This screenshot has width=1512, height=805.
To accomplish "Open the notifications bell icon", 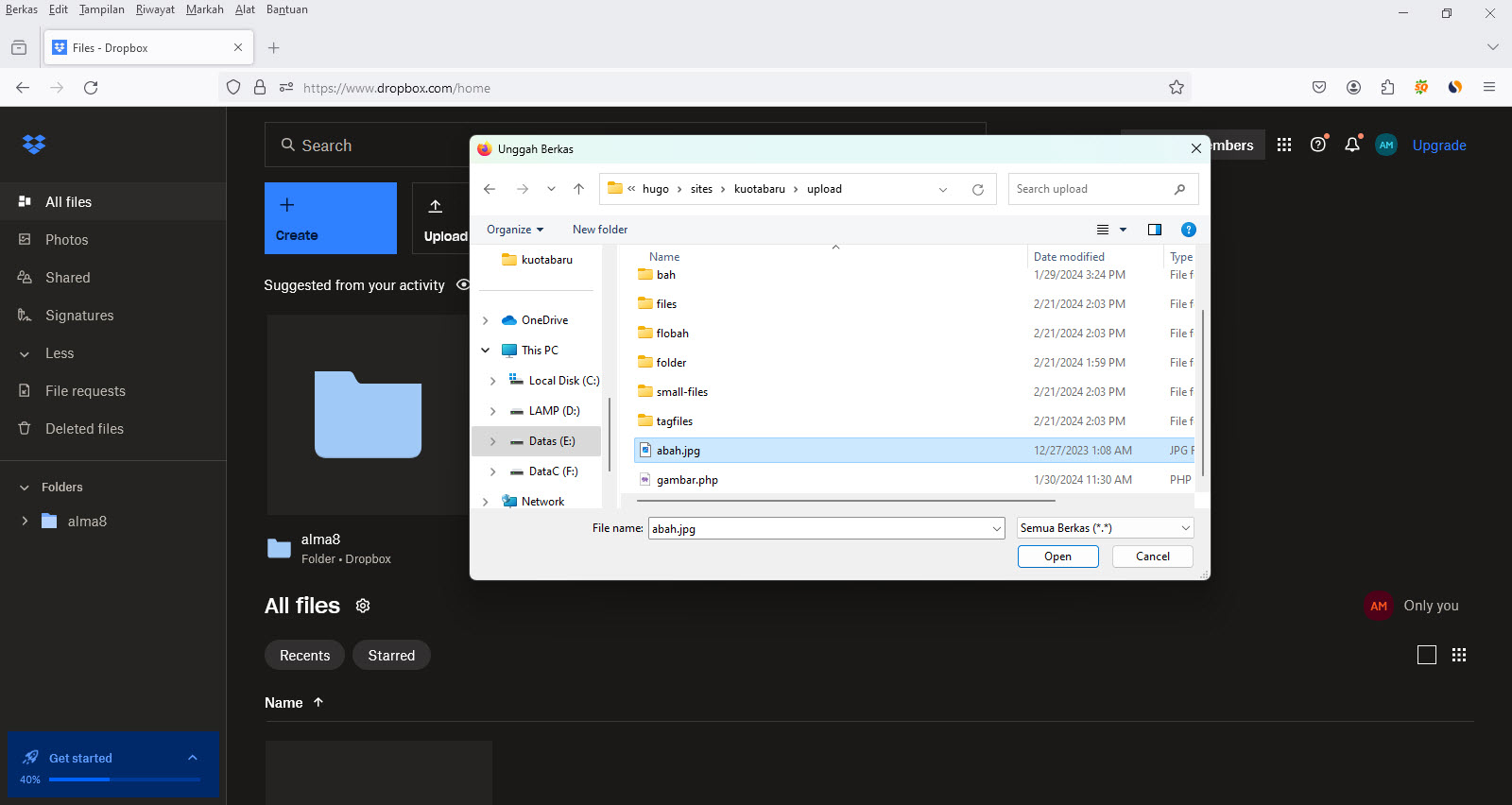I will tap(1352, 145).
